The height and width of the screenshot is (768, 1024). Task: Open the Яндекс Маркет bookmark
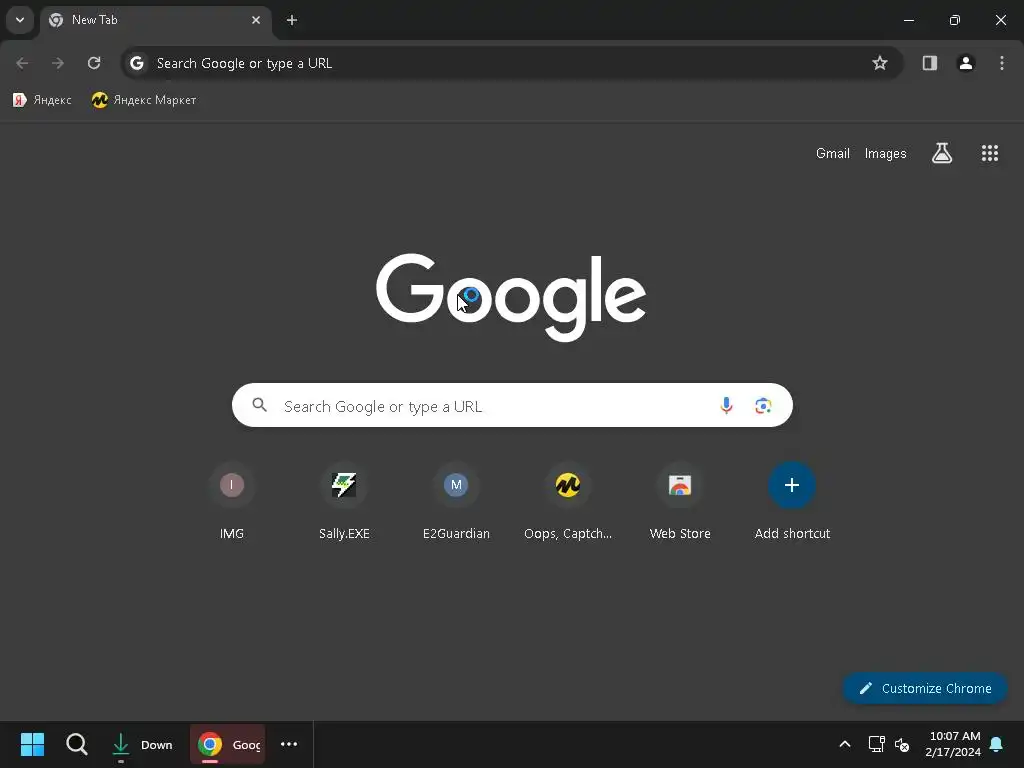point(144,100)
